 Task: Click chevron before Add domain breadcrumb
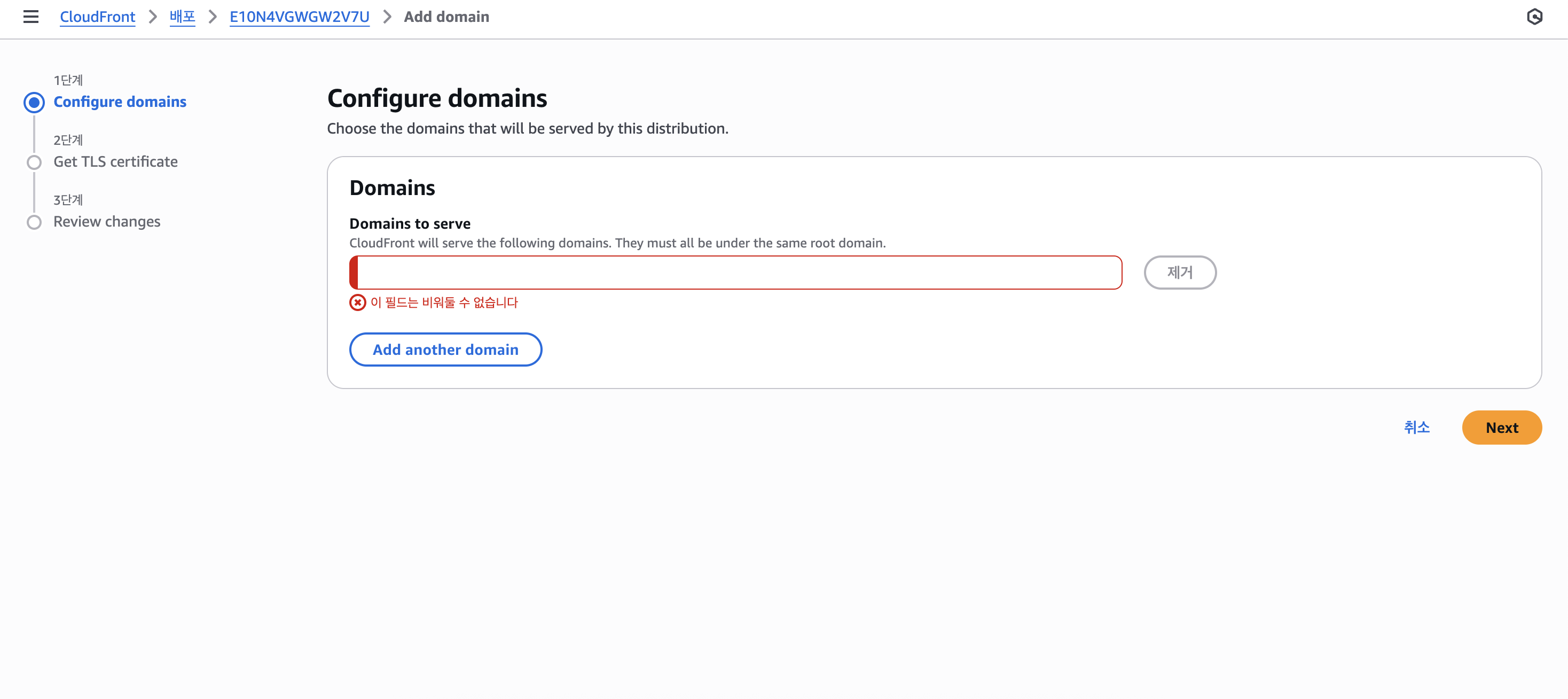tap(387, 17)
